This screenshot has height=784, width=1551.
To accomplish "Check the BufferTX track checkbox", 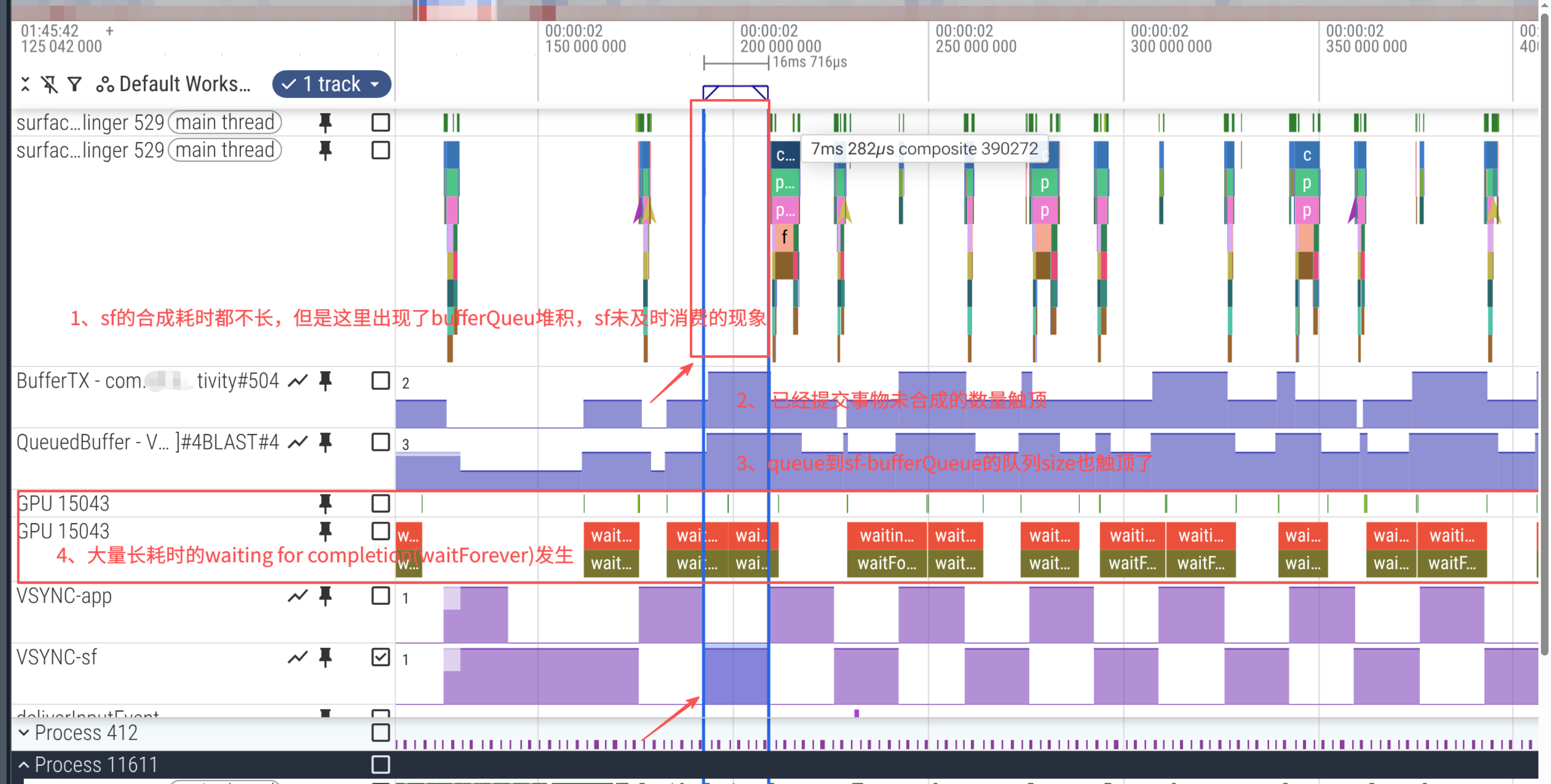I will [x=380, y=381].
